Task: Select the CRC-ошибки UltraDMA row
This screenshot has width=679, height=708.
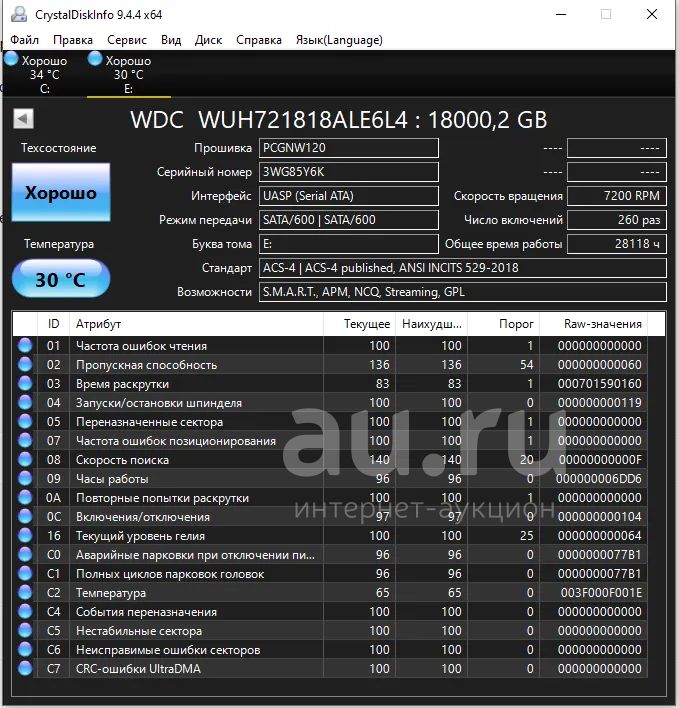Action: click(330, 668)
